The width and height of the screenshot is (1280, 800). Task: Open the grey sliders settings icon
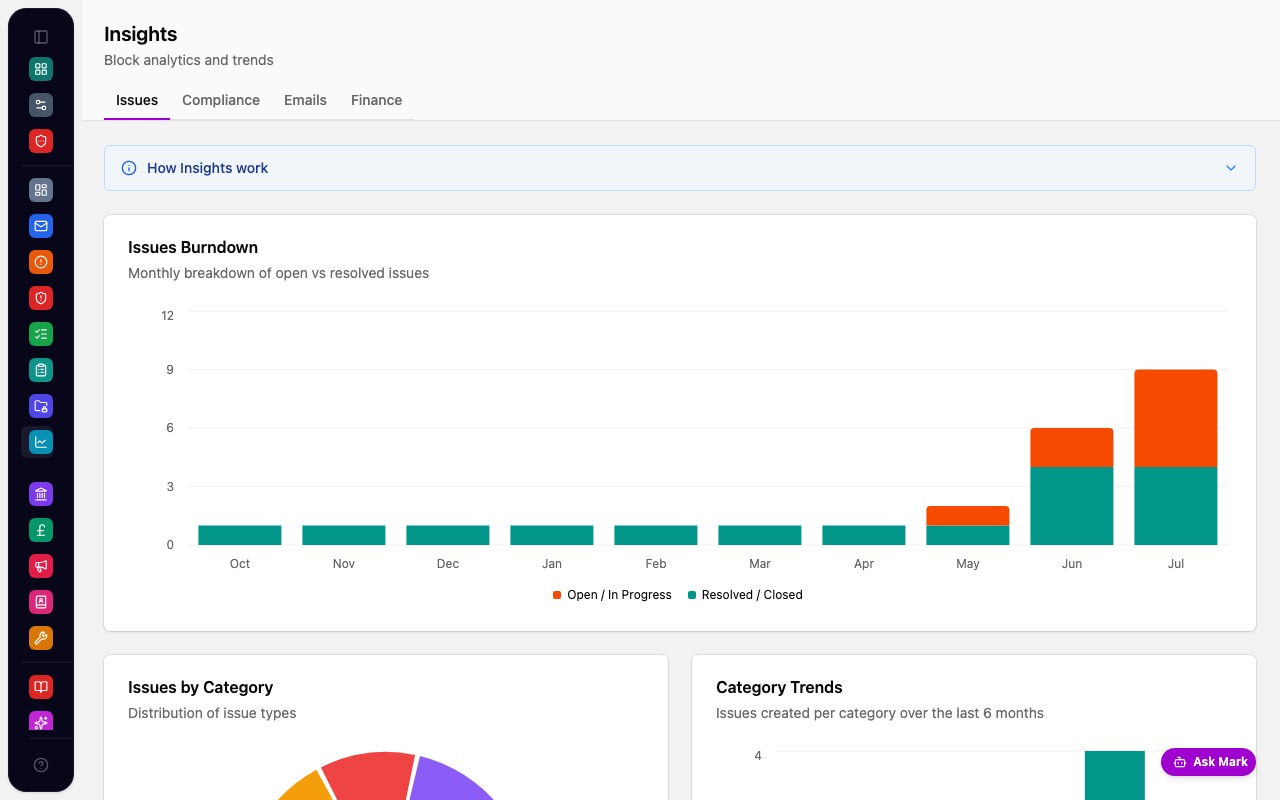tap(41, 105)
